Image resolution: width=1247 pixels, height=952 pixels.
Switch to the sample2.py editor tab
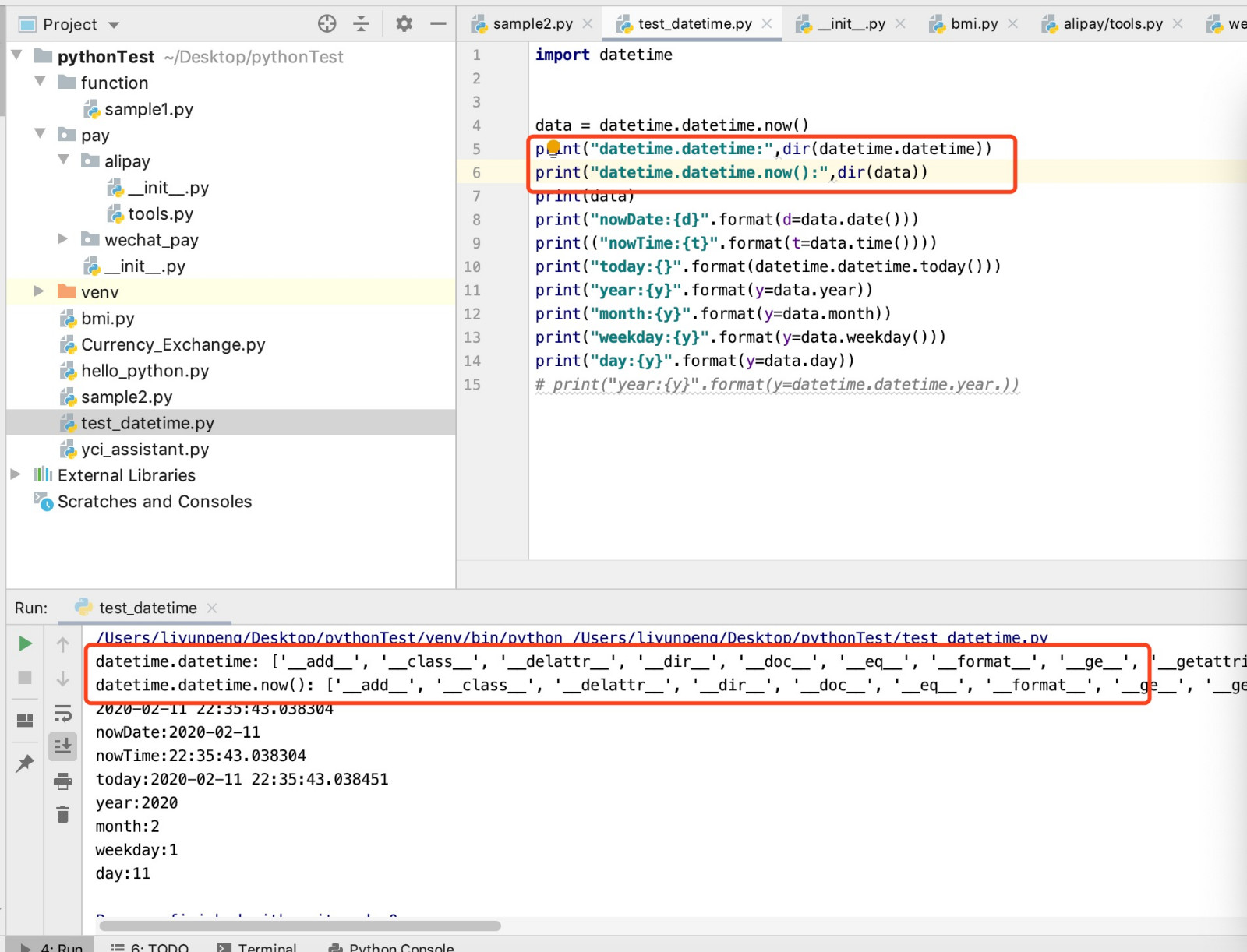tap(532, 24)
